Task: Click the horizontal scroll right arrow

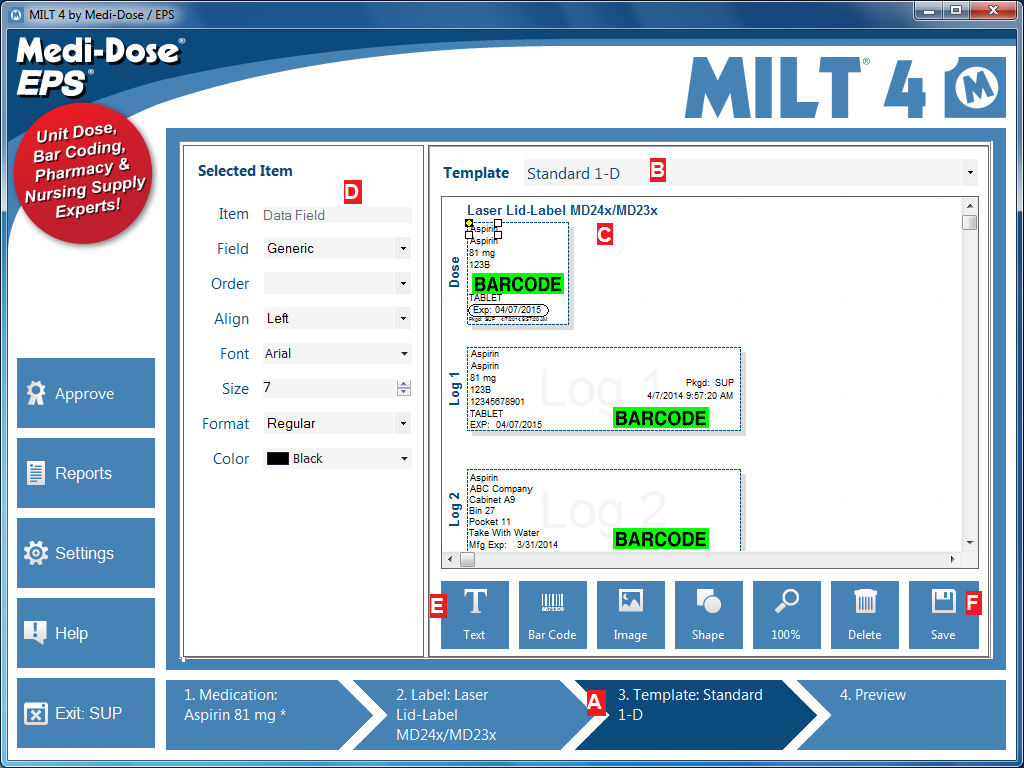Action: (x=953, y=560)
